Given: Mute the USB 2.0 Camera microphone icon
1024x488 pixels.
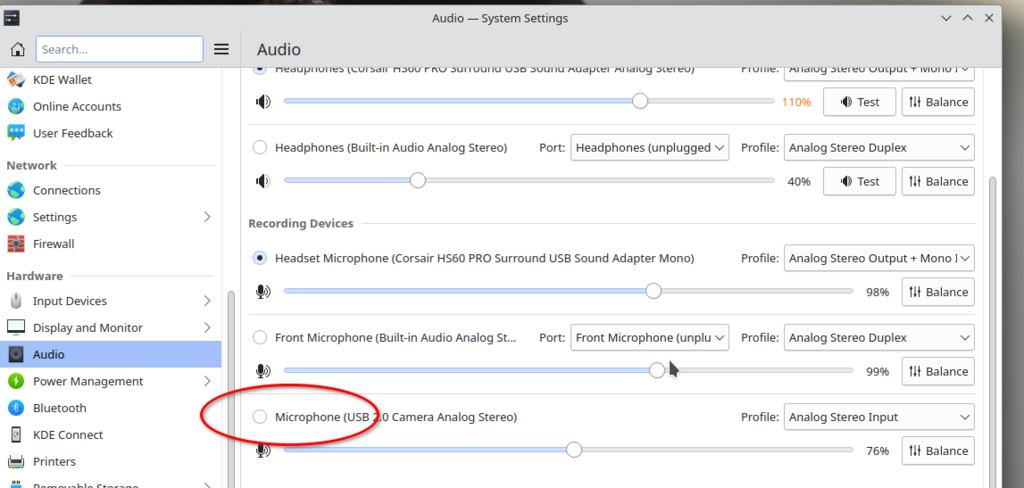Looking at the screenshot, I should [x=263, y=451].
